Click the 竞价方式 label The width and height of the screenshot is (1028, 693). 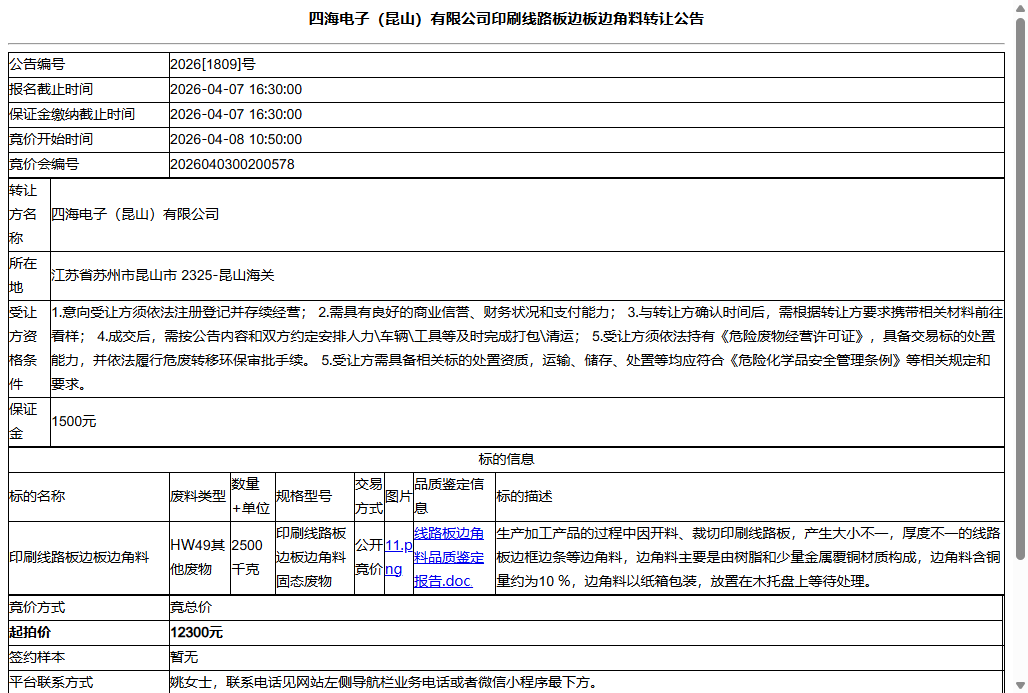pos(37,608)
